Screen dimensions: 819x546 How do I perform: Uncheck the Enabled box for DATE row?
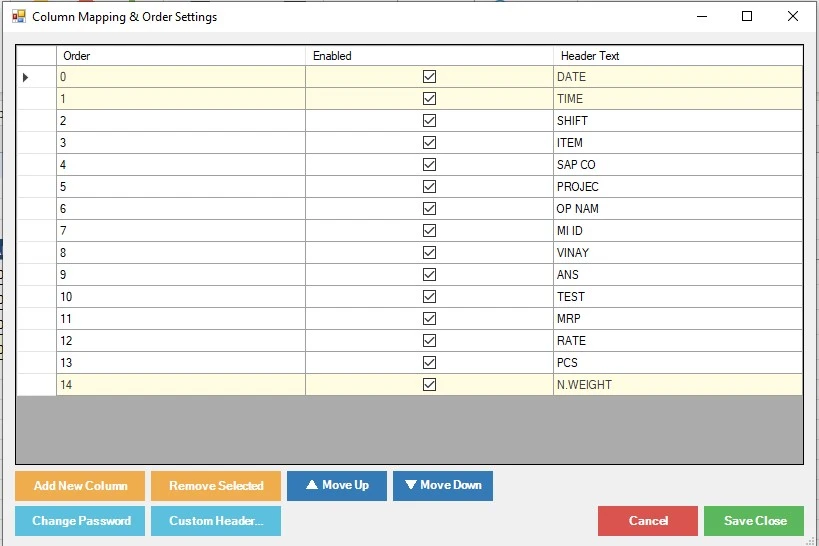[x=429, y=77]
